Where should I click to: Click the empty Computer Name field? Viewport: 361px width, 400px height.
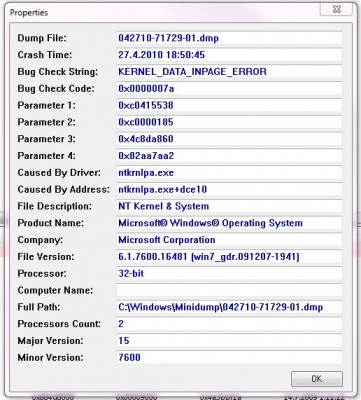coord(229,290)
